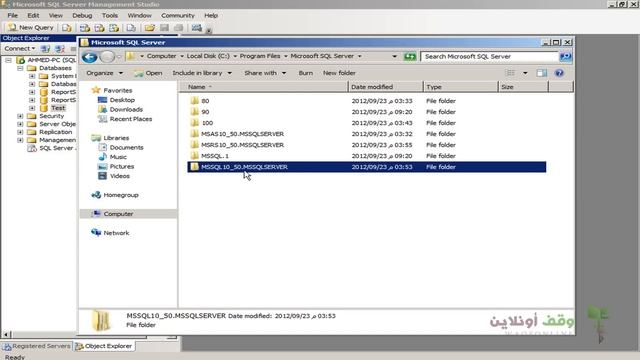The height and width of the screenshot is (360, 640).
Task: Open the Tools menu
Action: point(110,16)
